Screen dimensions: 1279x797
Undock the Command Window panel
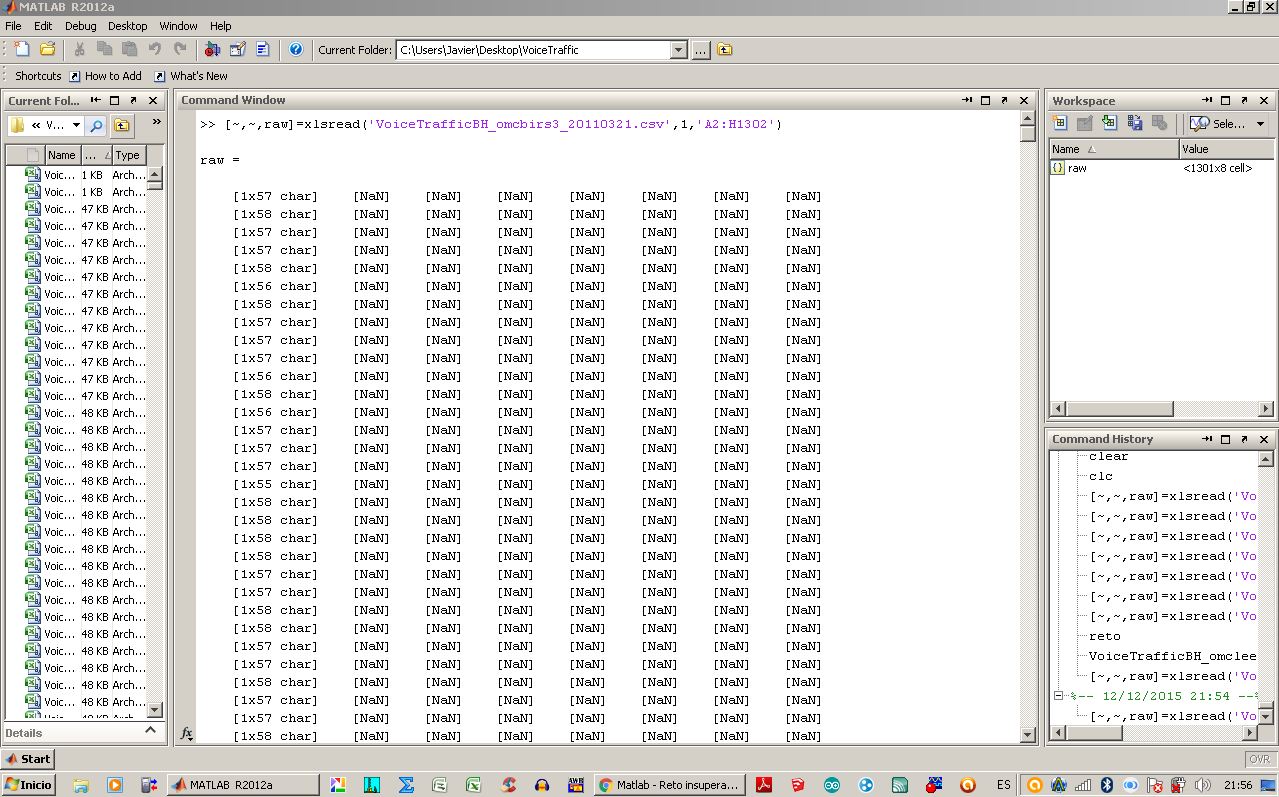pyautogui.click(x=1005, y=100)
